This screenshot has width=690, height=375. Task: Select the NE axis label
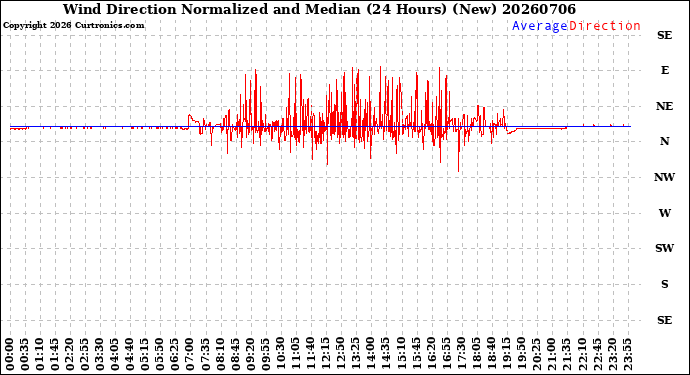coord(664,107)
